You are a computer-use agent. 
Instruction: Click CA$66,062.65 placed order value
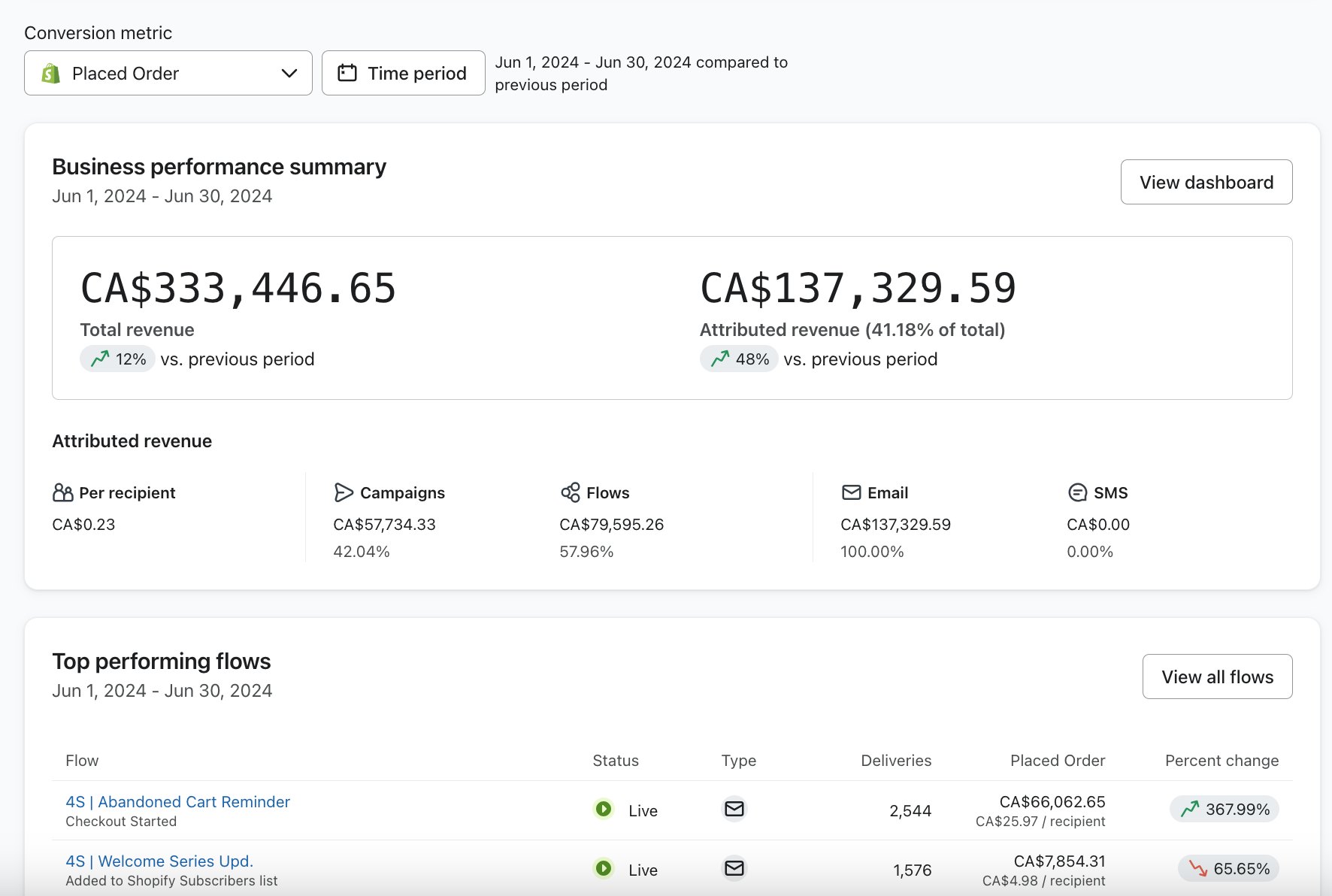1052,802
